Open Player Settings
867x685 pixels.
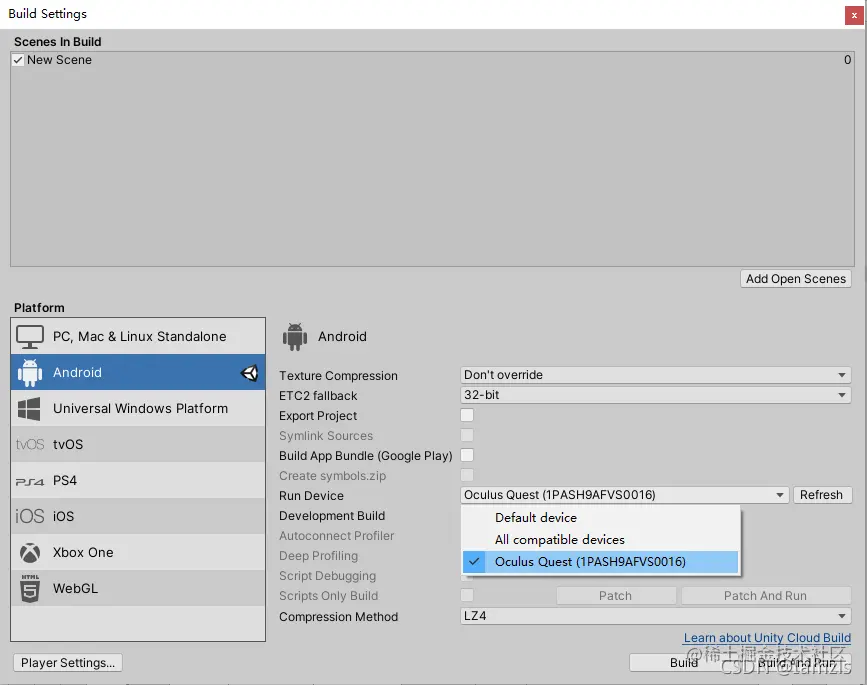tap(67, 662)
